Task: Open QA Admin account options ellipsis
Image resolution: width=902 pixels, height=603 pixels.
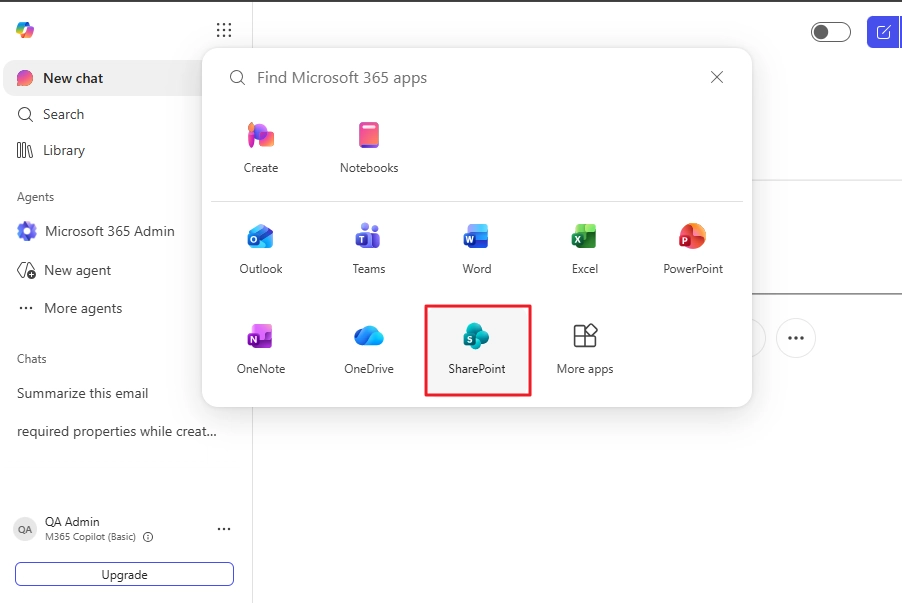Action: point(224,529)
